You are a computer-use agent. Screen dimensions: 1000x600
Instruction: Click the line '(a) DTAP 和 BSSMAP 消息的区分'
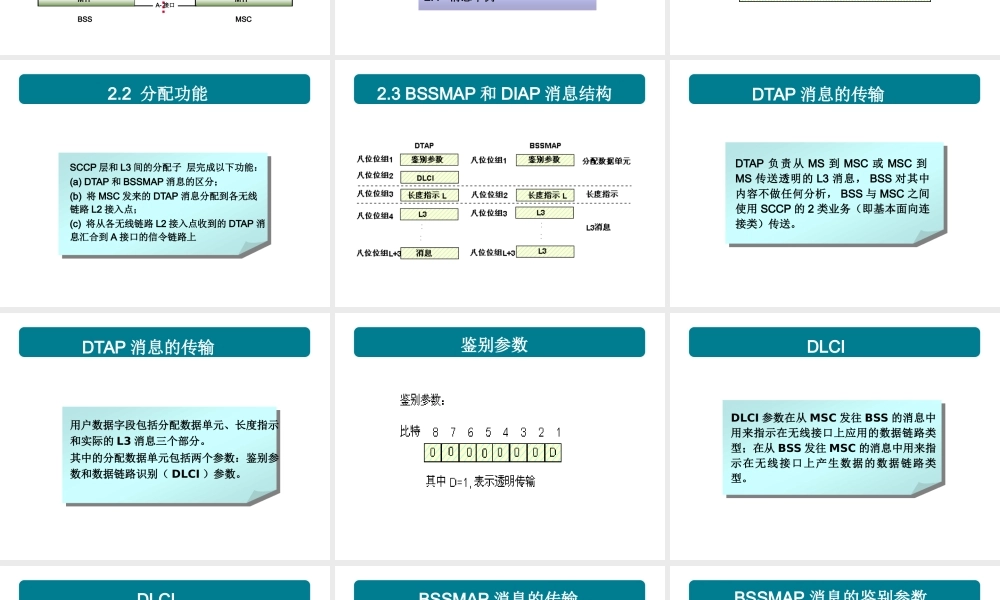[143, 182]
